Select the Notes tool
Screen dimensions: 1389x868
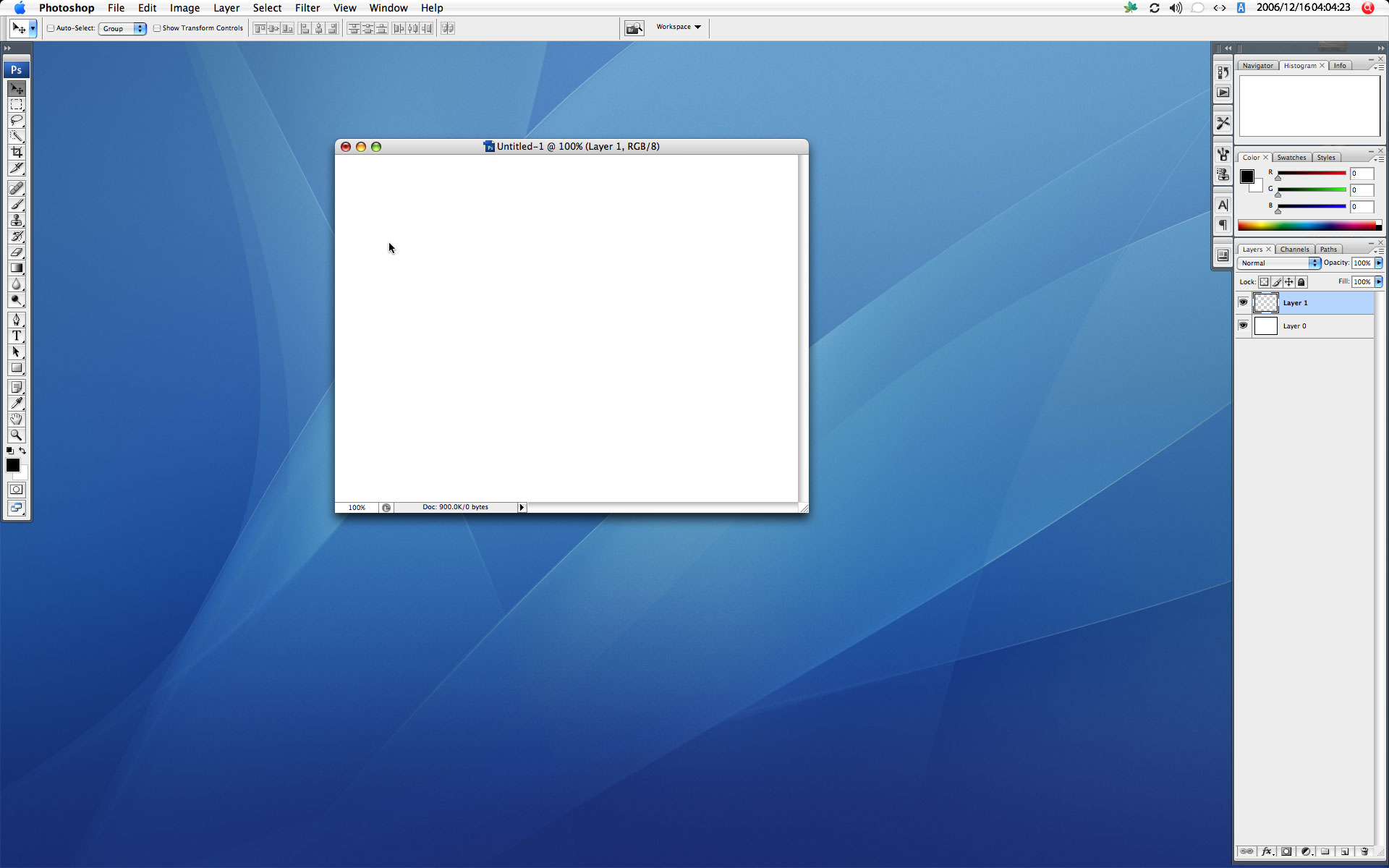tap(17, 388)
